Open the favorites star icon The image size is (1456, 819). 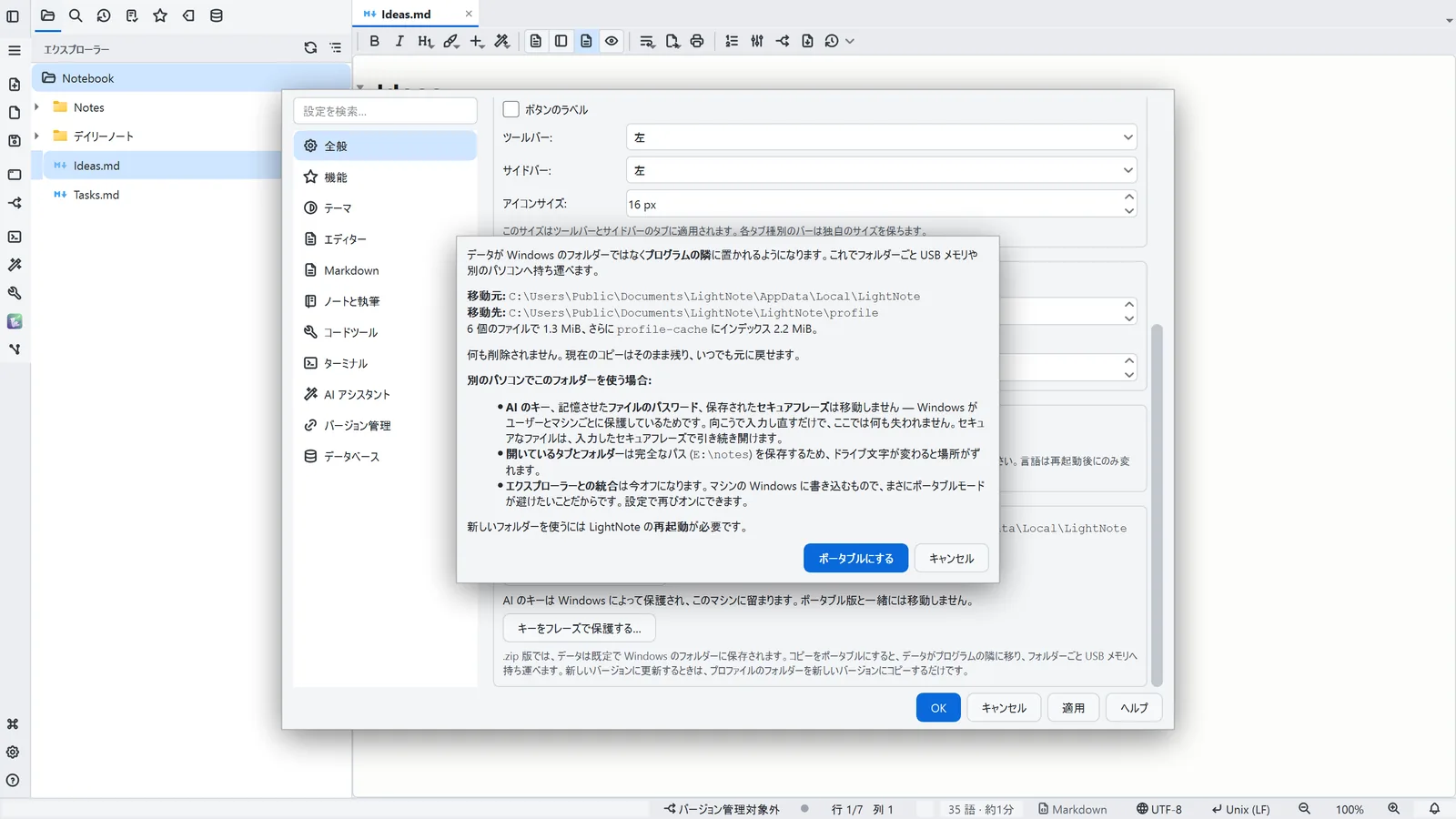coord(160,15)
